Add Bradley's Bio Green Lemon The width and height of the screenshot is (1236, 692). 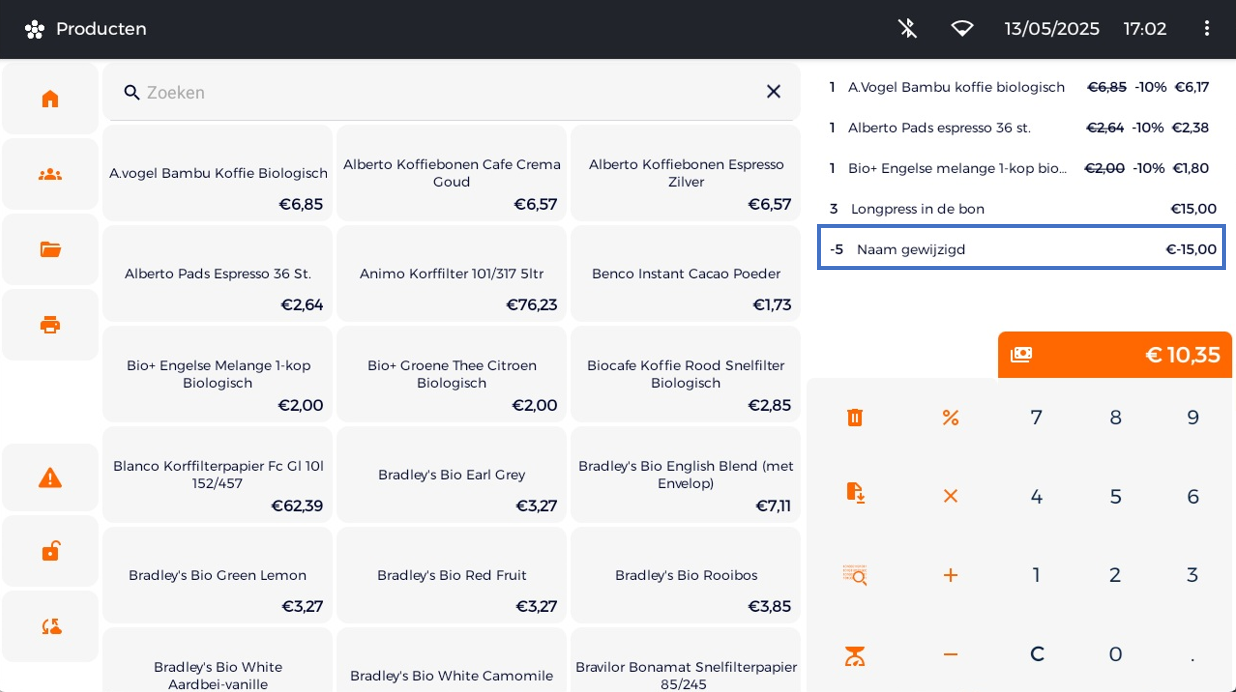coord(218,575)
